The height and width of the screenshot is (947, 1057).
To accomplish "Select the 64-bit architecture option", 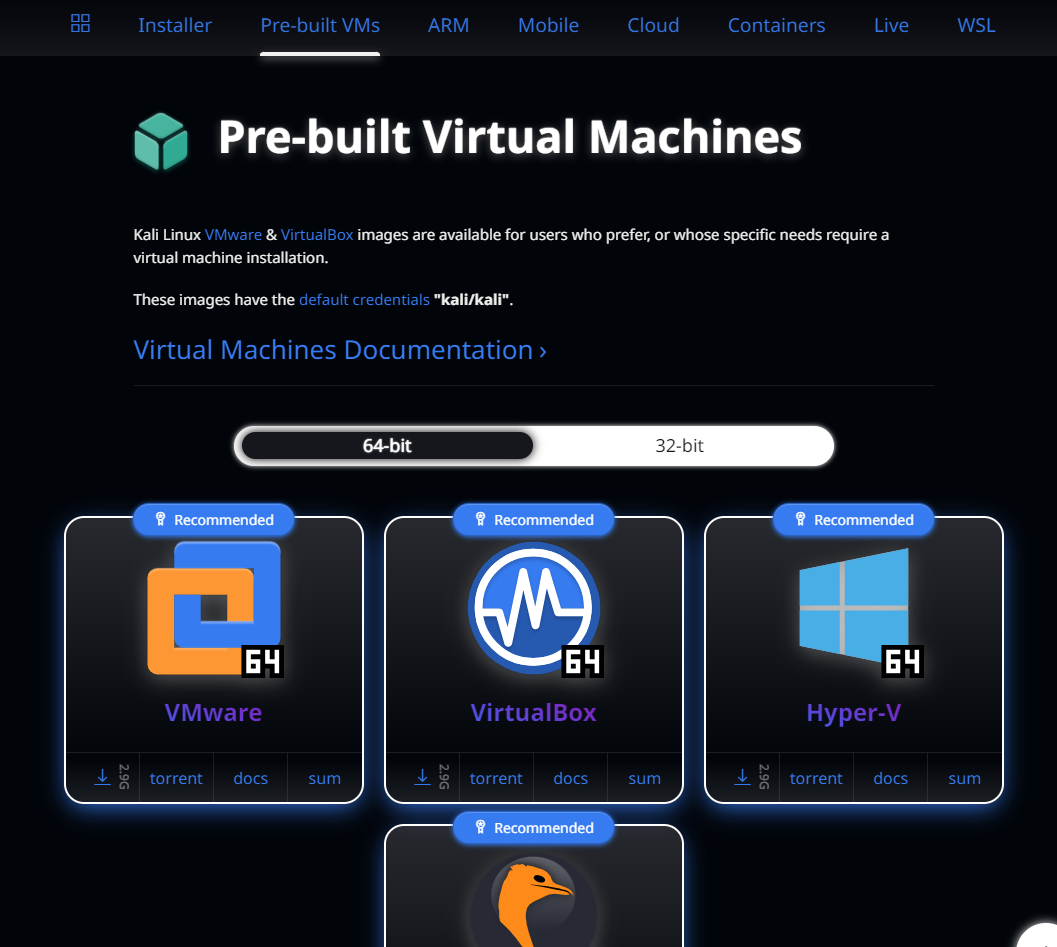I will coord(387,446).
